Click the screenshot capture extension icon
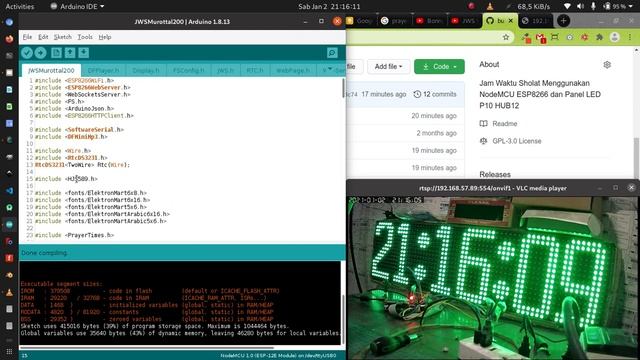640x360 pixels. click(x=555, y=37)
